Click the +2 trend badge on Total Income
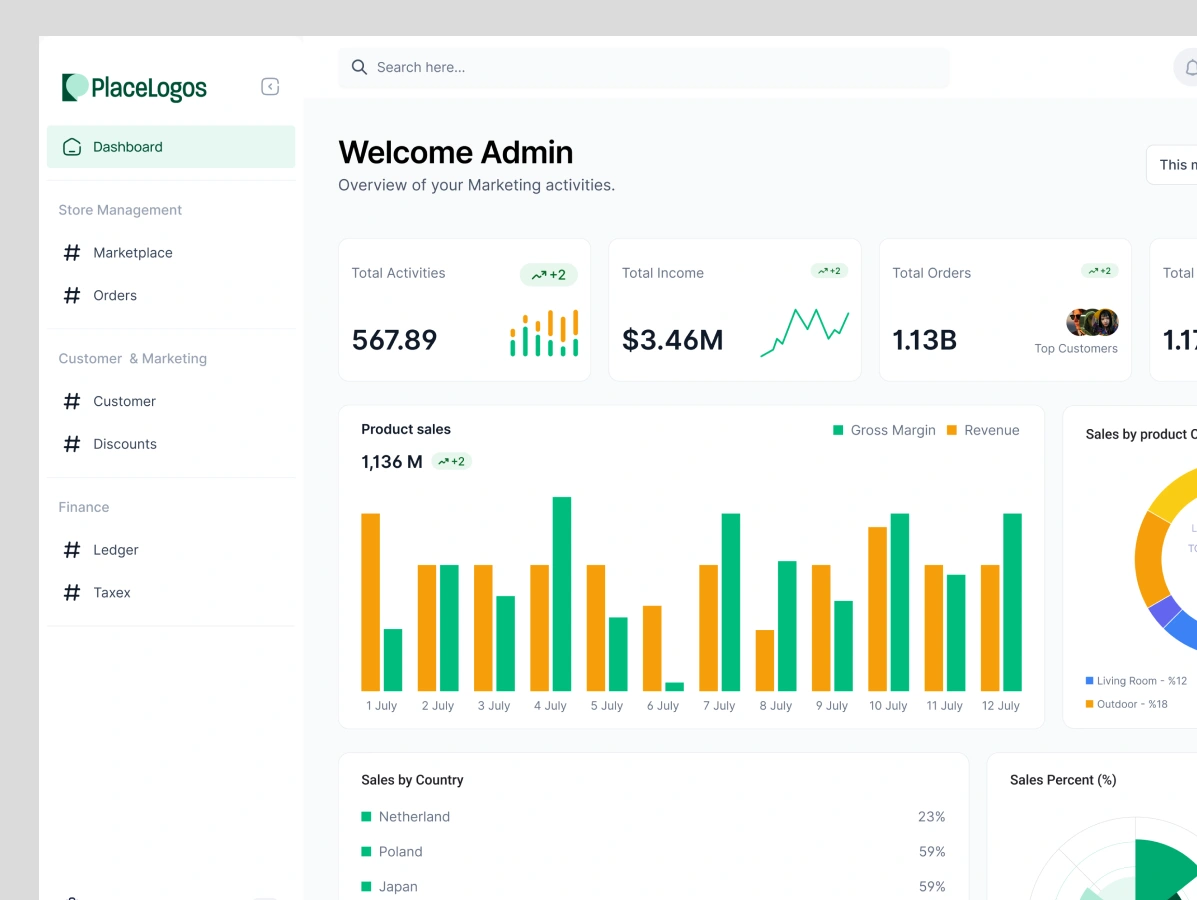 (x=829, y=271)
